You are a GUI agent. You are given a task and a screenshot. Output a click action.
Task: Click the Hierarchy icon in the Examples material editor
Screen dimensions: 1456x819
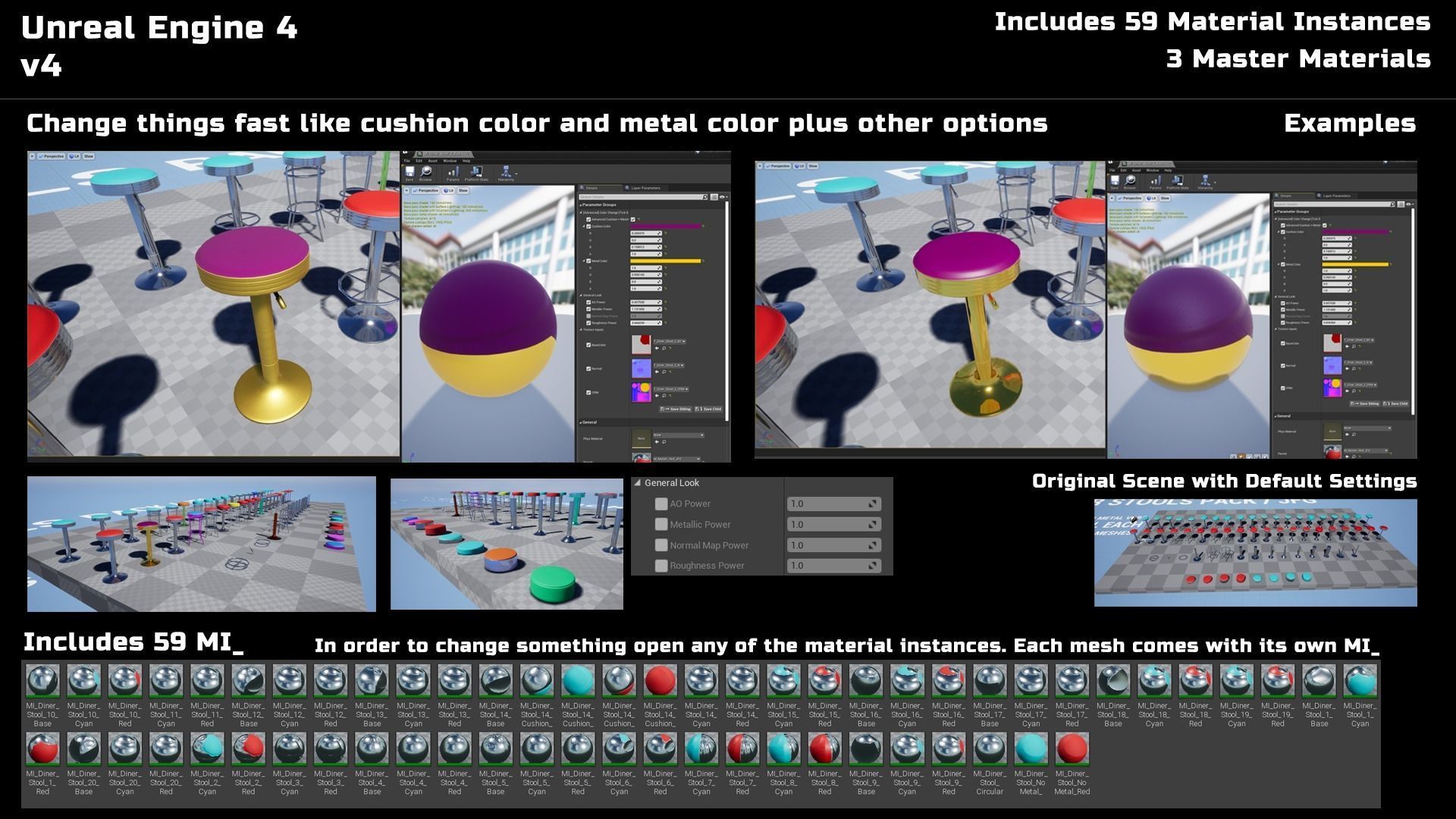(1205, 181)
